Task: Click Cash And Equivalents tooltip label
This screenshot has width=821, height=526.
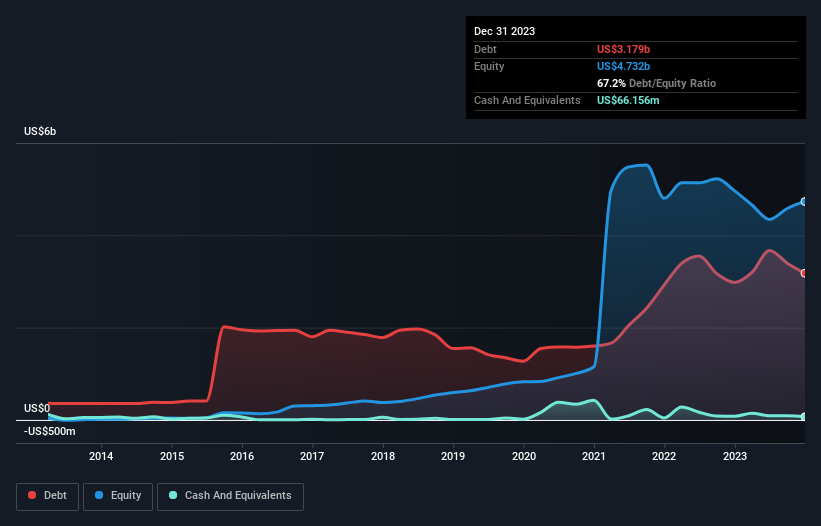Action: point(527,100)
